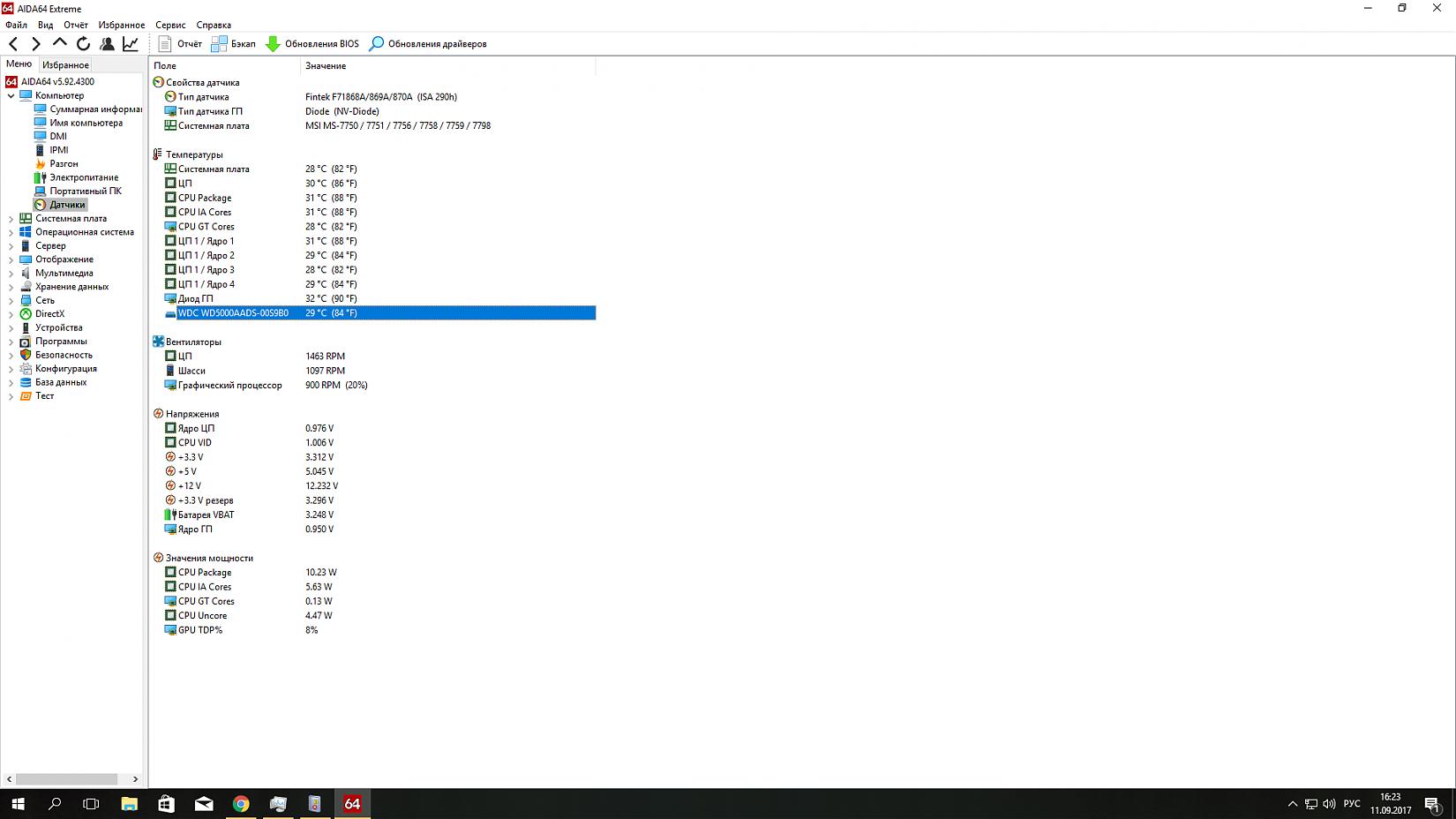Expand the Хранение данных tree node
The width and height of the screenshot is (1456, 819).
[x=11, y=287]
